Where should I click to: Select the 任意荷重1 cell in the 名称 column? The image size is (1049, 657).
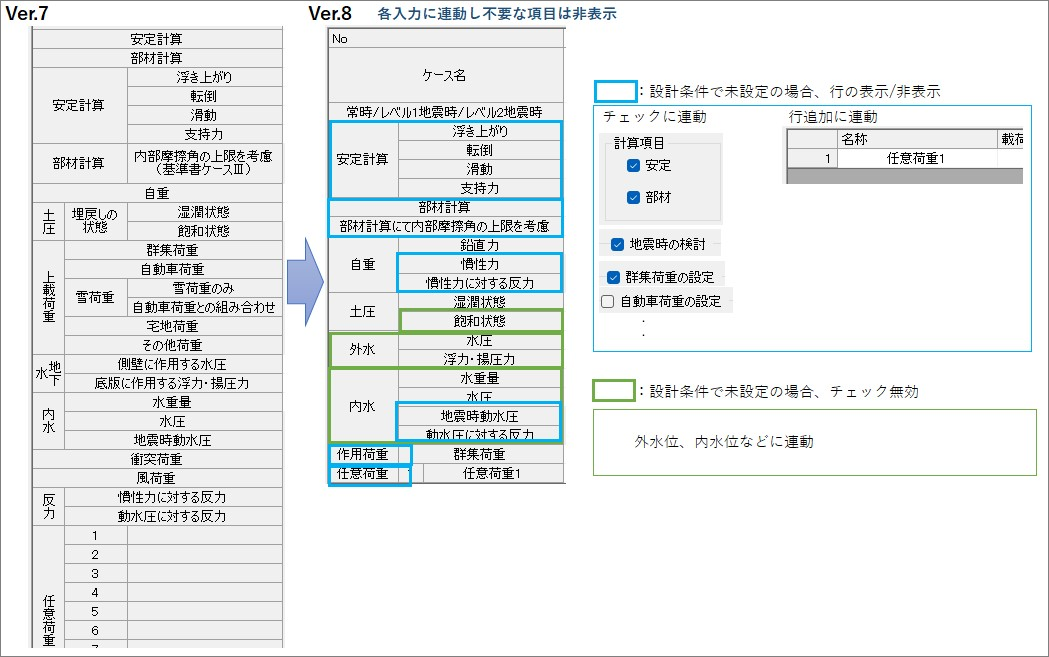(x=916, y=158)
